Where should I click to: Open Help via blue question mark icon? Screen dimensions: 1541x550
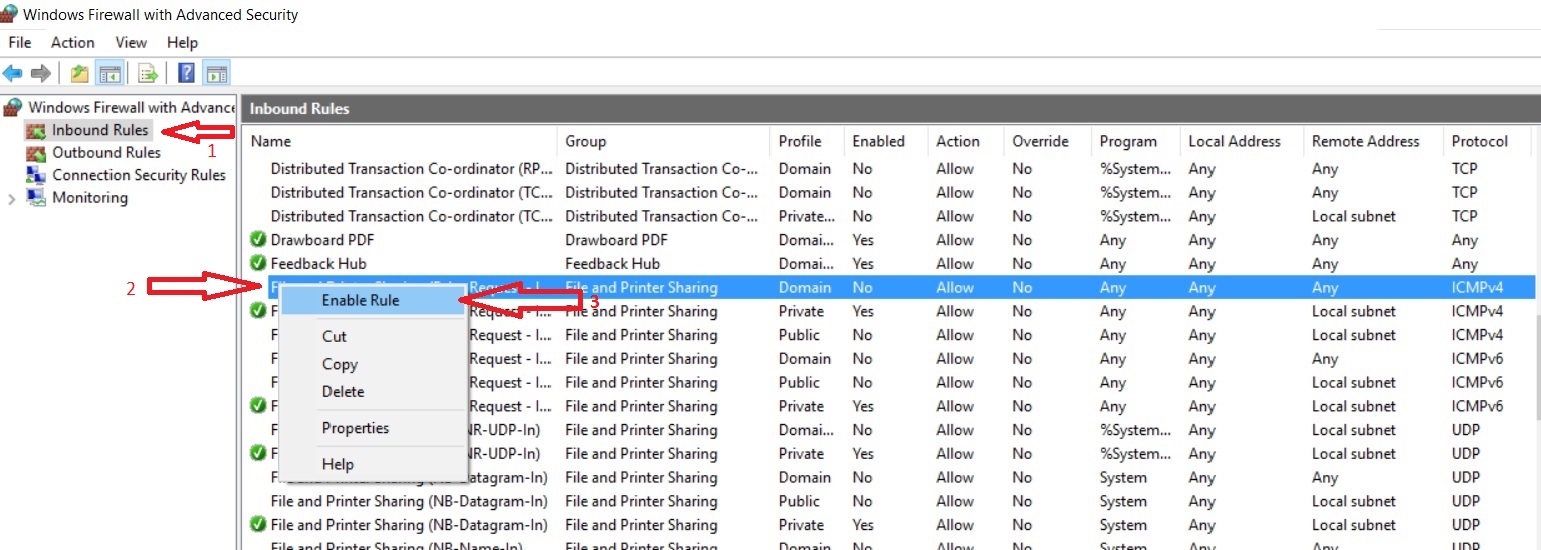pos(186,73)
